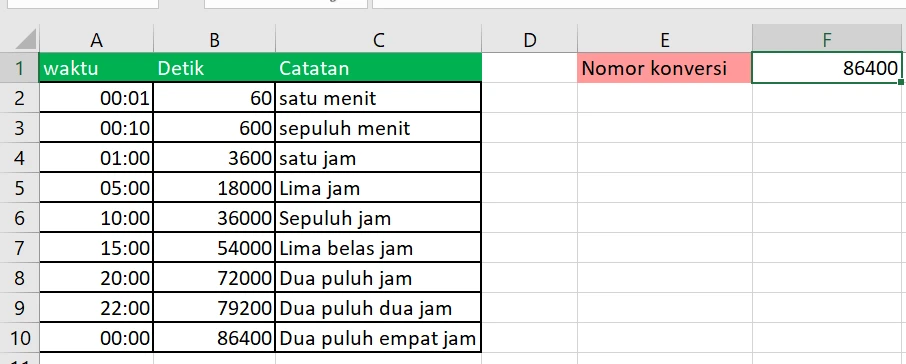This screenshot has height=364, width=906.
Task: Select row 5 header
Action: point(20,188)
